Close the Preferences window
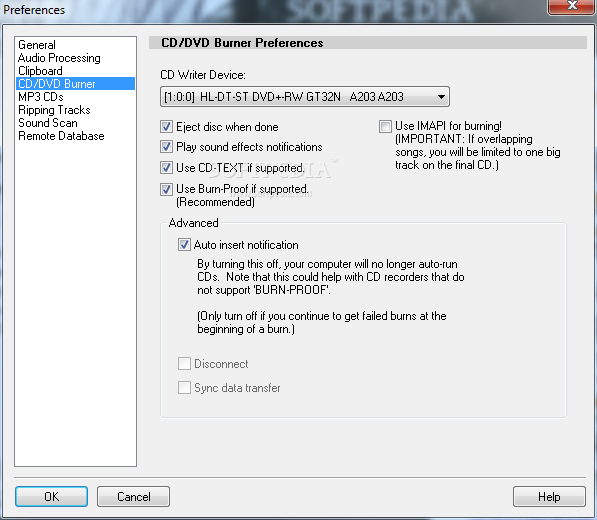 (x=571, y=6)
